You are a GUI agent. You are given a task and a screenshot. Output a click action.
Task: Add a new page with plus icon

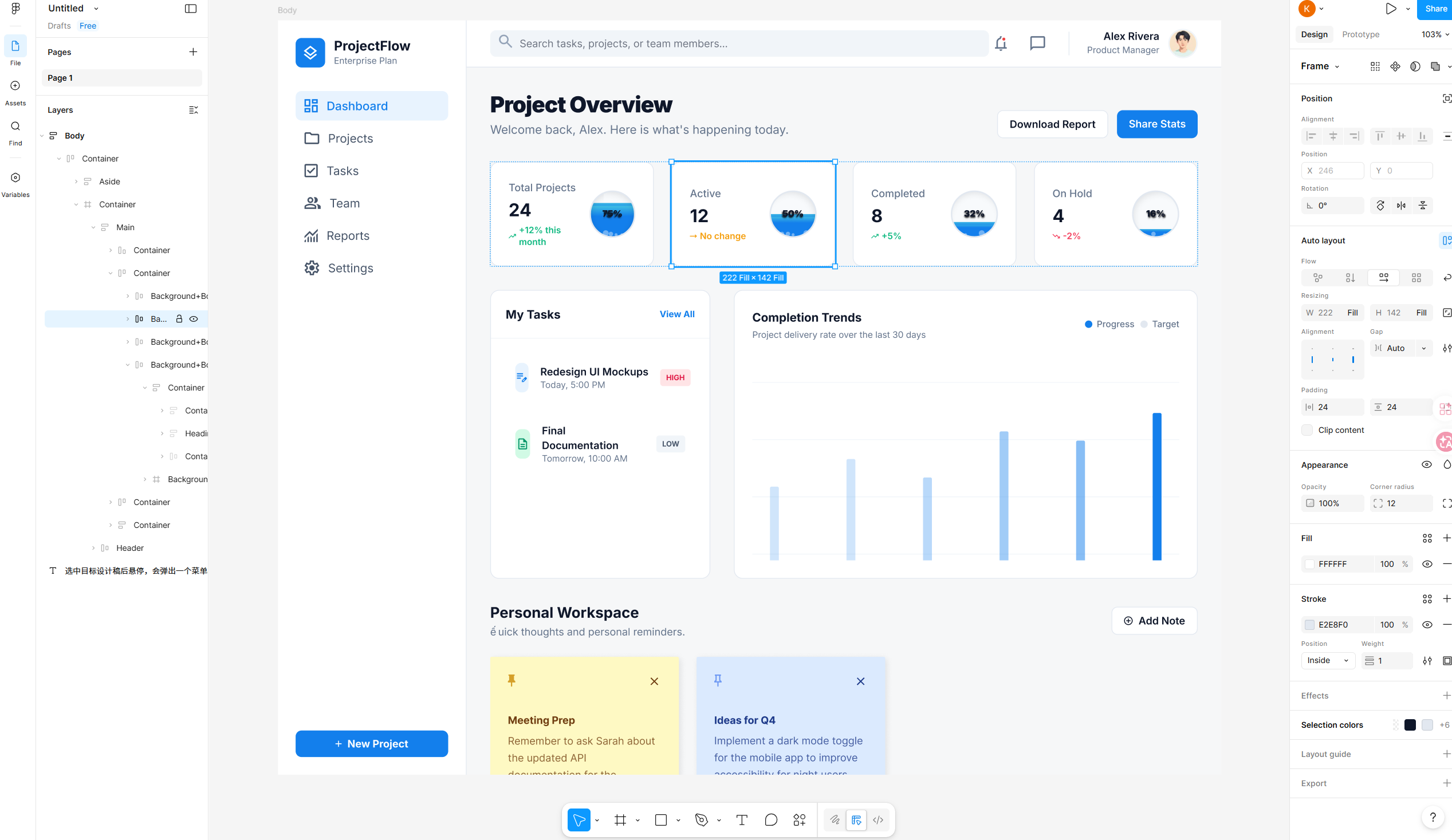(193, 52)
